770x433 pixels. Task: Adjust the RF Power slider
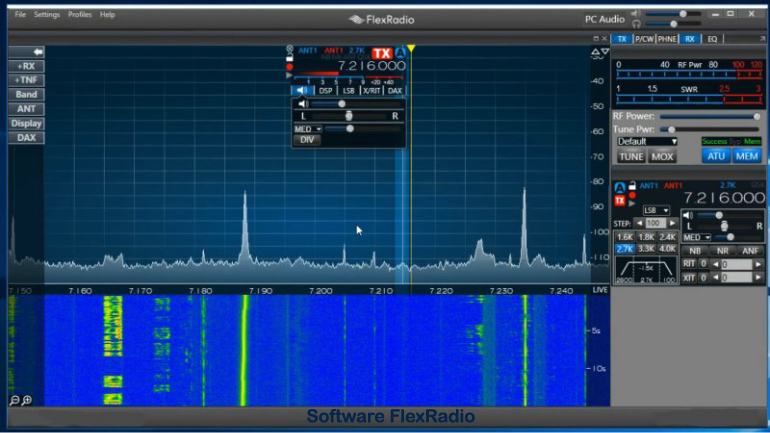tap(710, 116)
